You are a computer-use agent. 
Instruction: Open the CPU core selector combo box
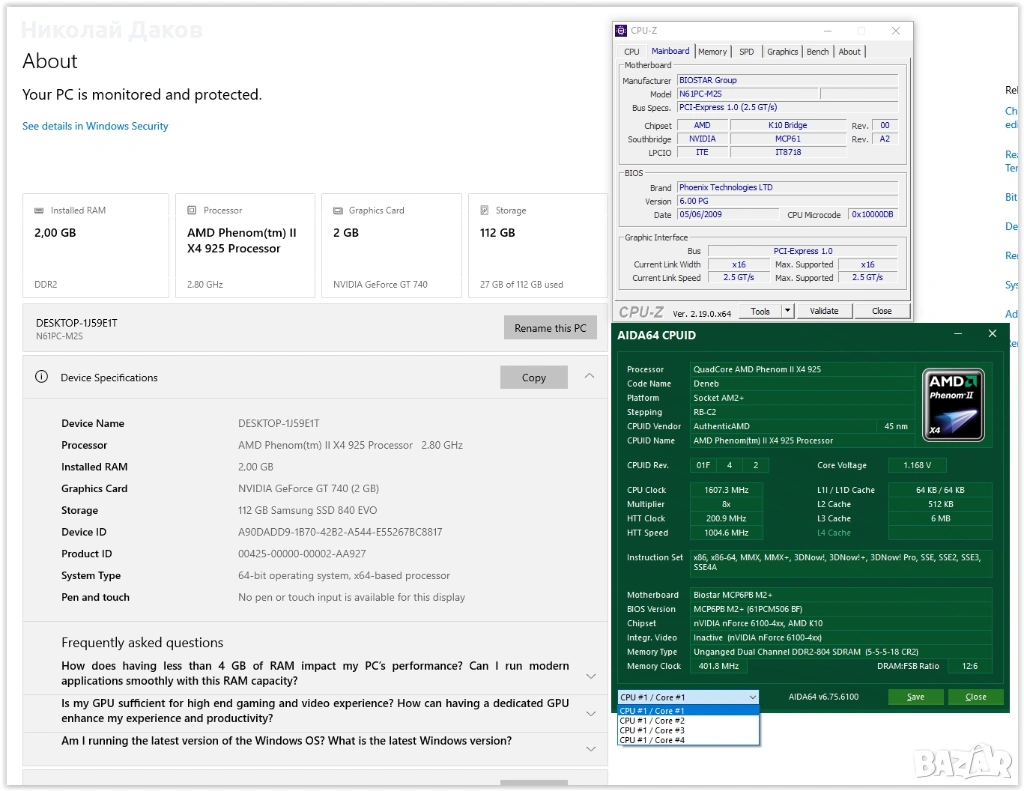pyautogui.click(x=688, y=697)
